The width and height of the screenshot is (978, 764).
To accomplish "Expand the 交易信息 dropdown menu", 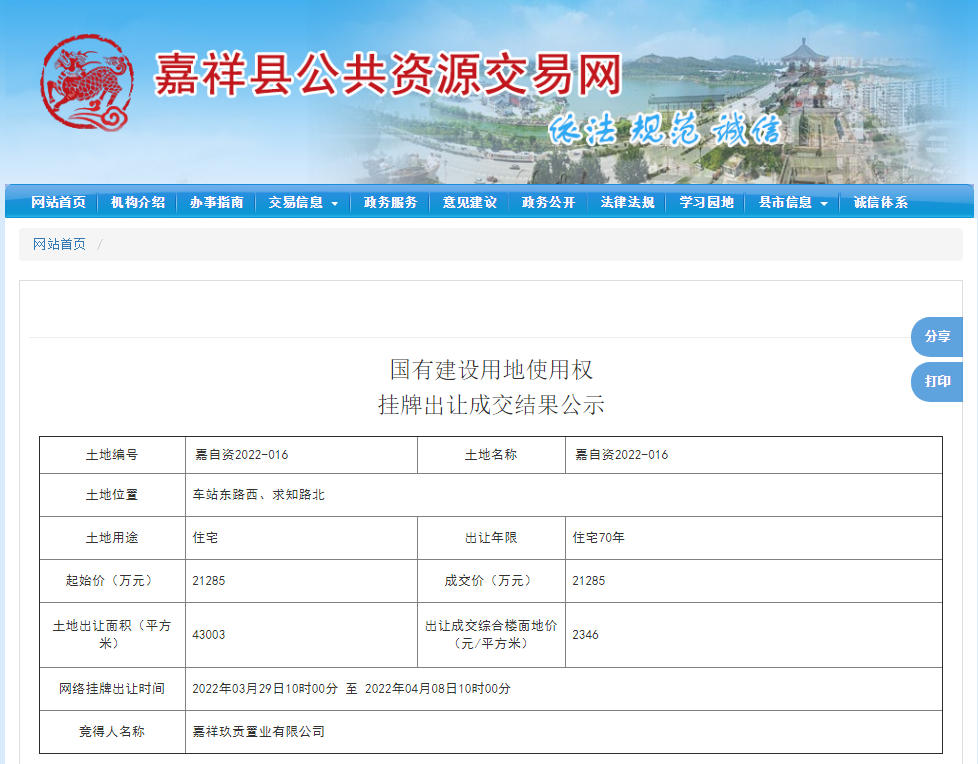I will pos(303,201).
